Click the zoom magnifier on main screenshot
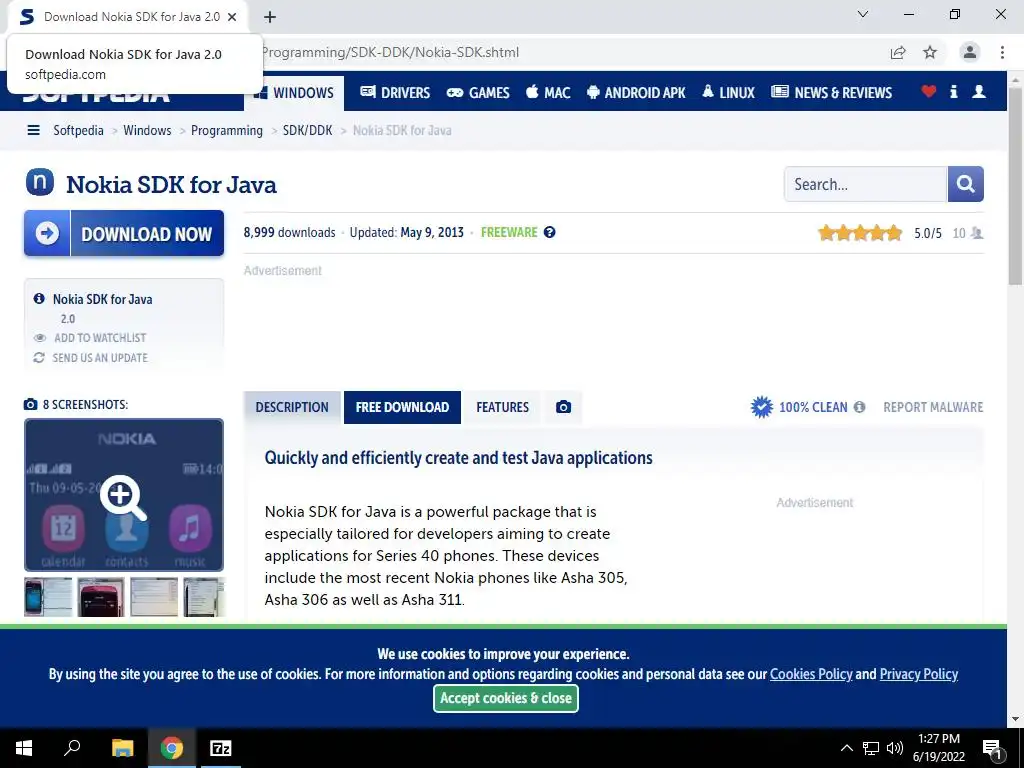Image resolution: width=1024 pixels, height=768 pixels. pos(123,498)
